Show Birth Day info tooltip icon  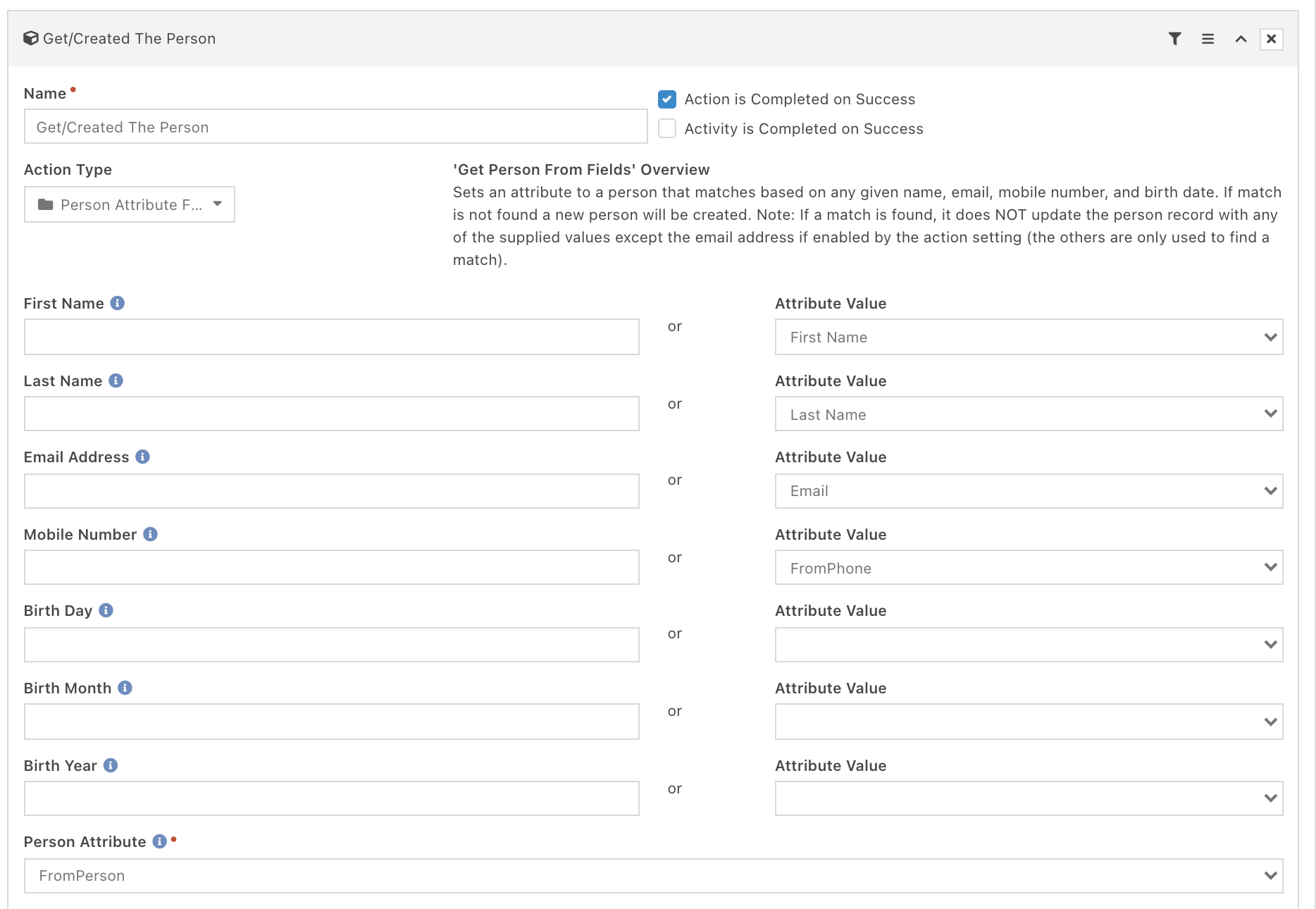pos(106,610)
